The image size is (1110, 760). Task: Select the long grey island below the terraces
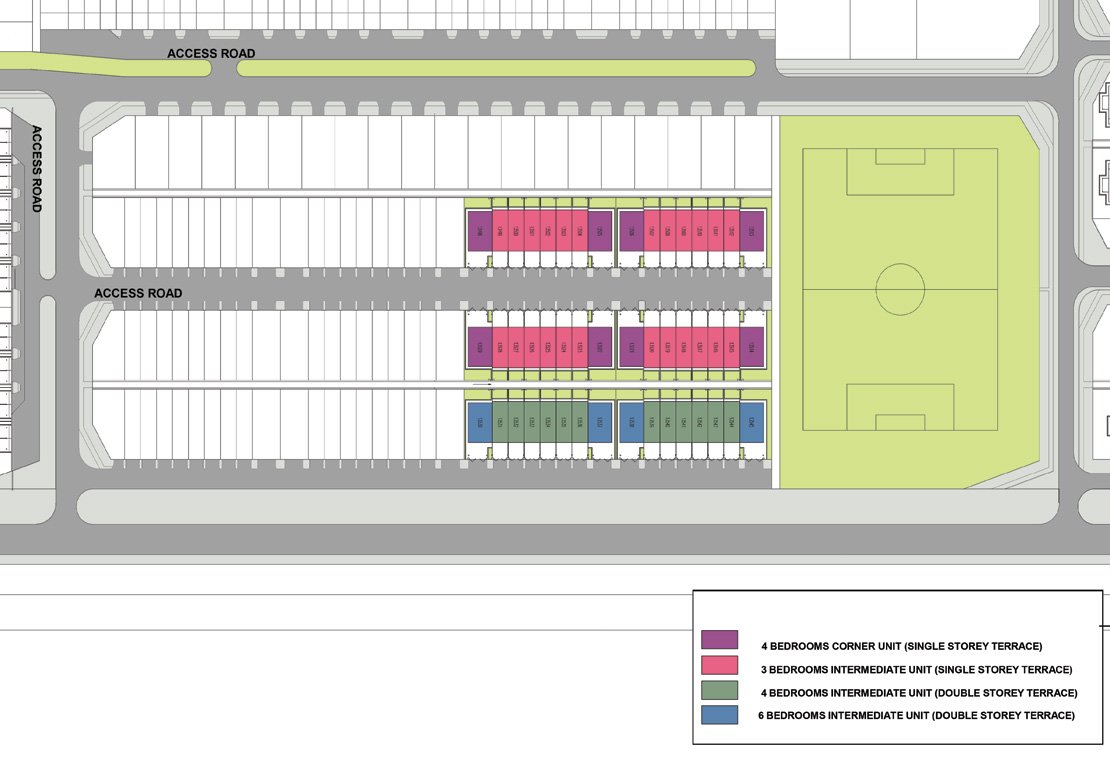(567, 507)
